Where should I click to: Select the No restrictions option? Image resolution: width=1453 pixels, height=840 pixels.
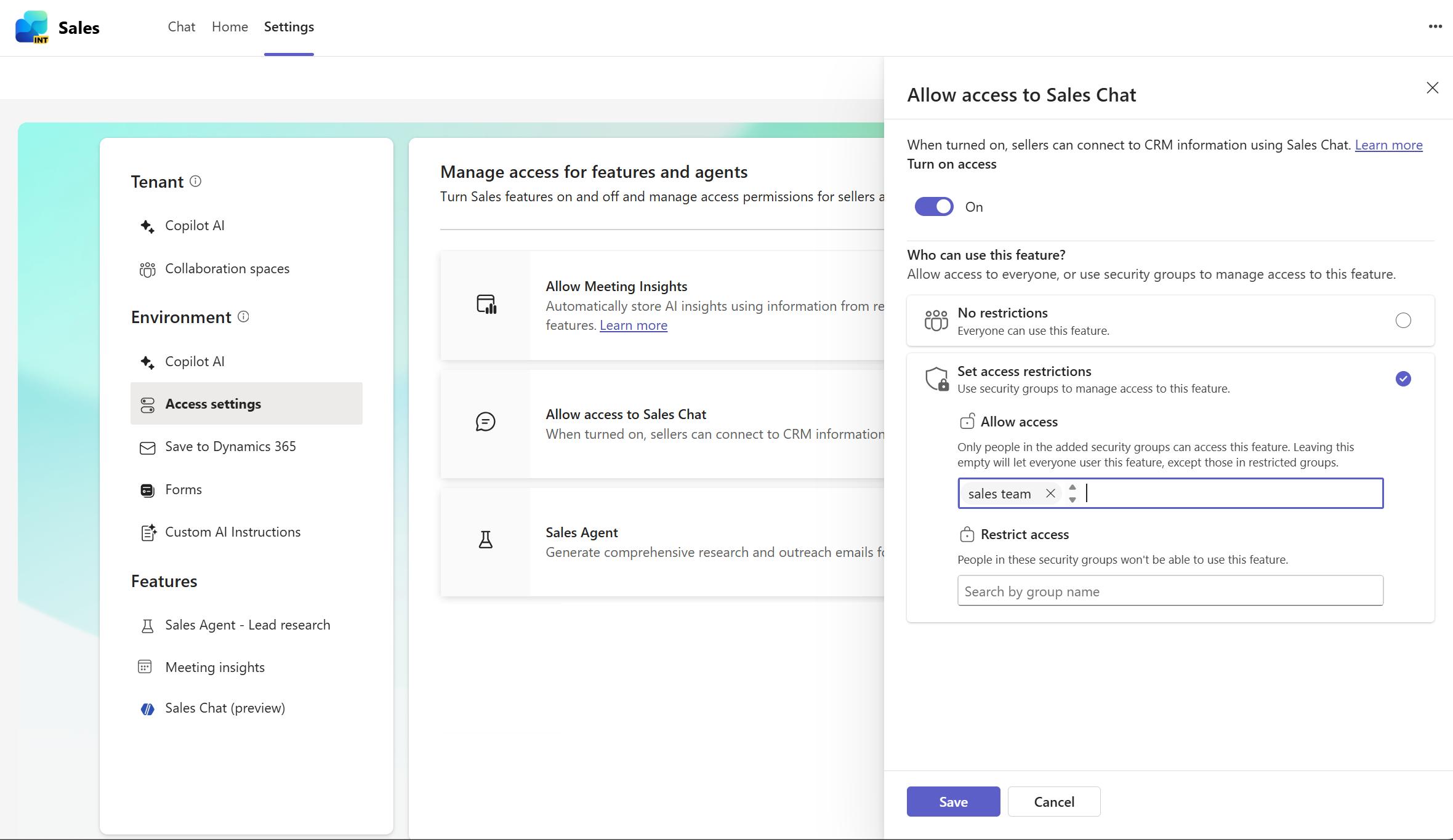[1403, 320]
